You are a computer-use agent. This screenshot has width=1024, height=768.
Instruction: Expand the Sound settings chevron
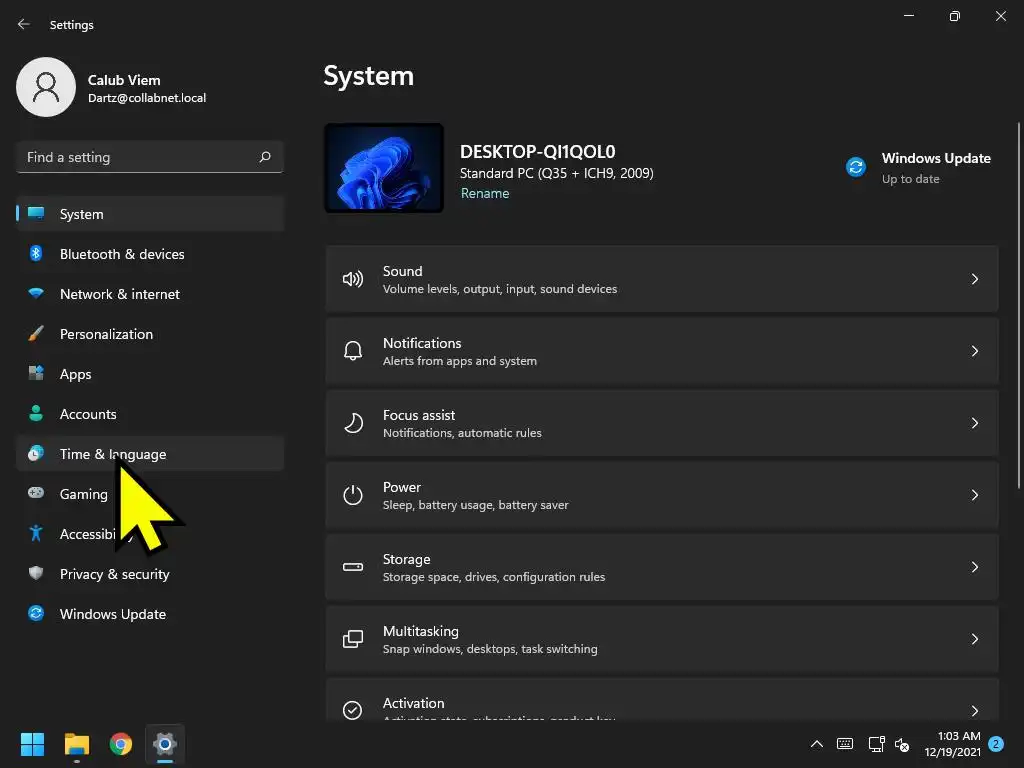point(974,279)
